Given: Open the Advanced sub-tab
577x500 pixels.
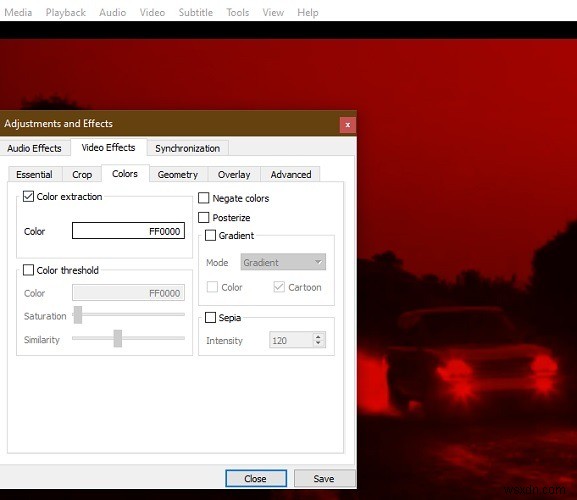Looking at the screenshot, I should click(x=291, y=174).
